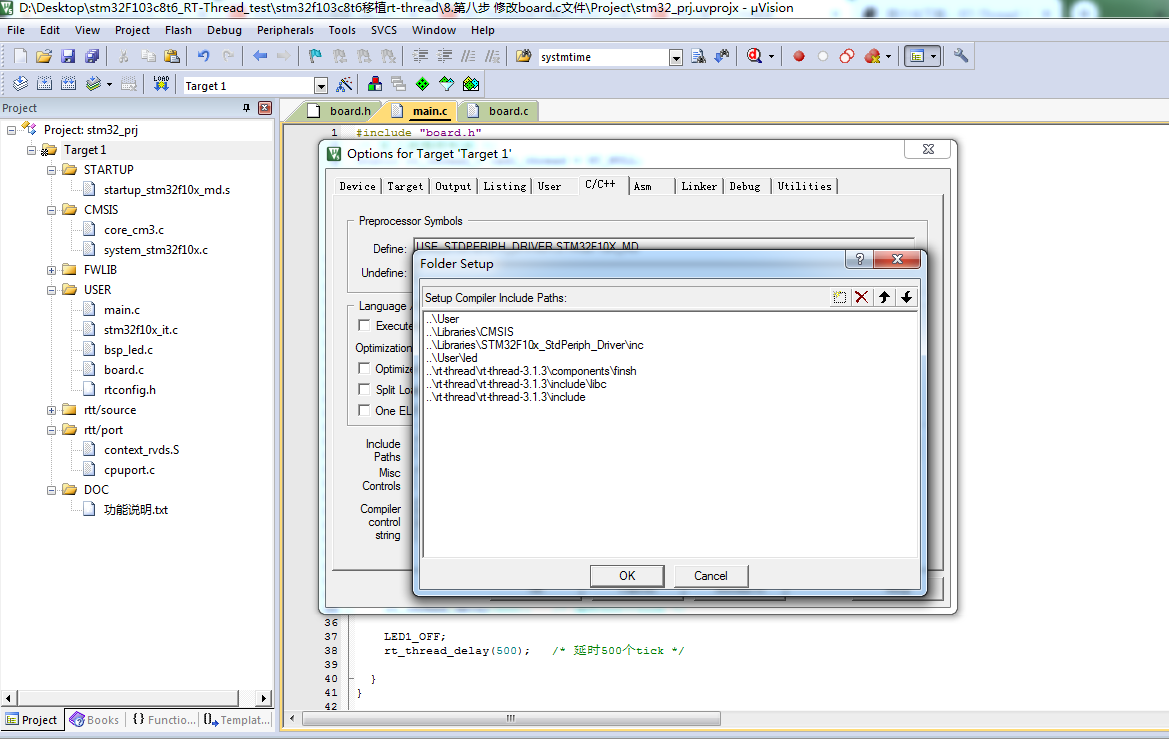The height and width of the screenshot is (739, 1169).
Task: Click the Translate current file icon
Action: tap(20, 84)
